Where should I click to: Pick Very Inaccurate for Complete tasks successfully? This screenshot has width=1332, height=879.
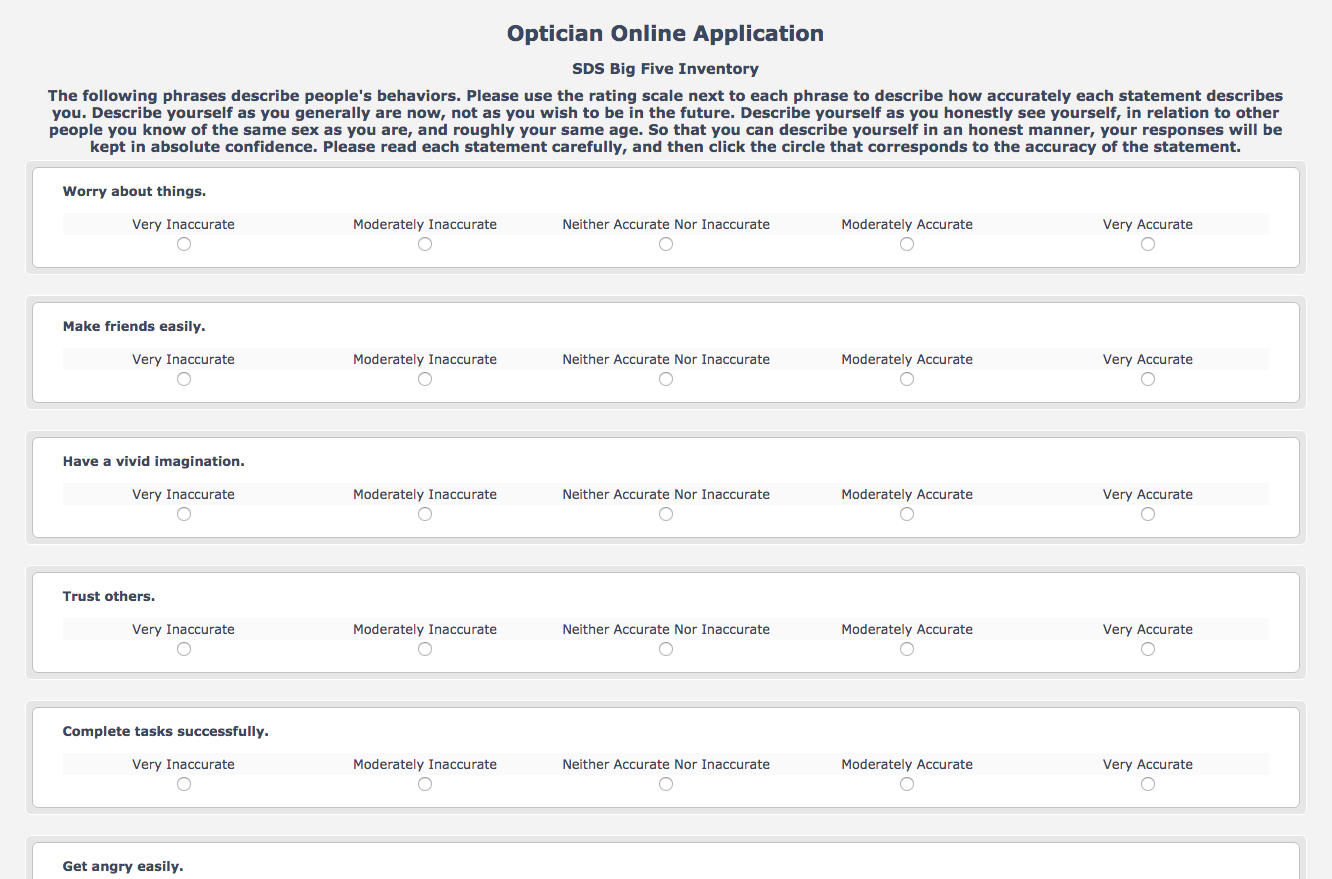pyautogui.click(x=184, y=784)
